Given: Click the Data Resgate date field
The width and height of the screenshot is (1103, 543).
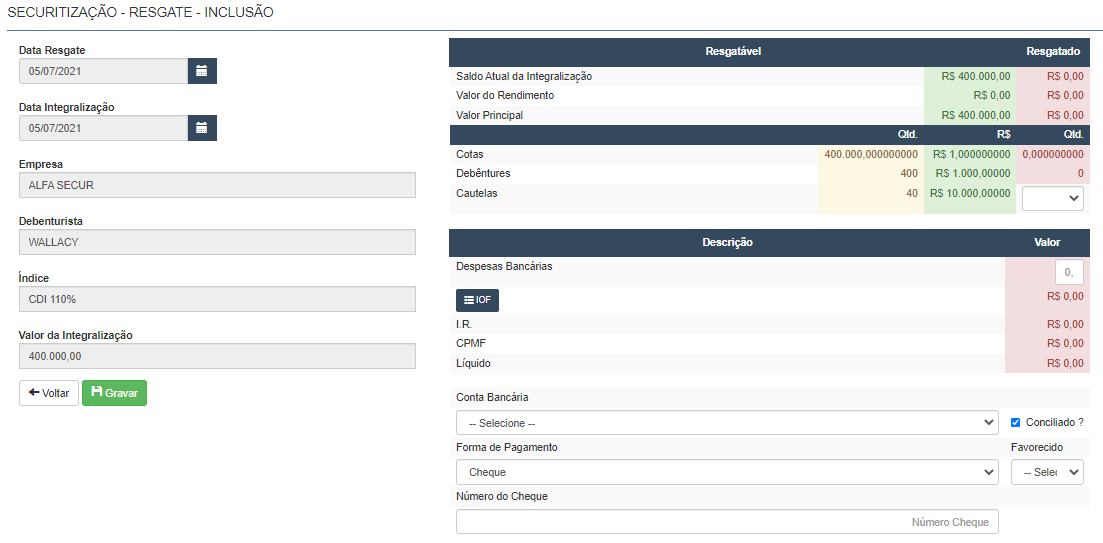Looking at the screenshot, I should 103,71.
